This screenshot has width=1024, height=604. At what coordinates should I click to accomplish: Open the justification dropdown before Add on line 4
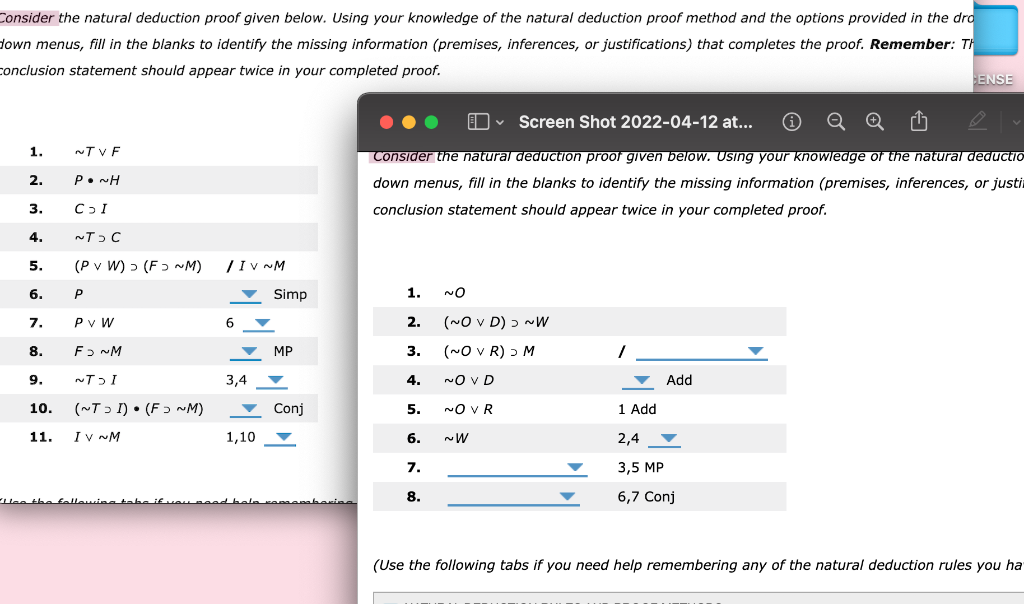(640, 380)
